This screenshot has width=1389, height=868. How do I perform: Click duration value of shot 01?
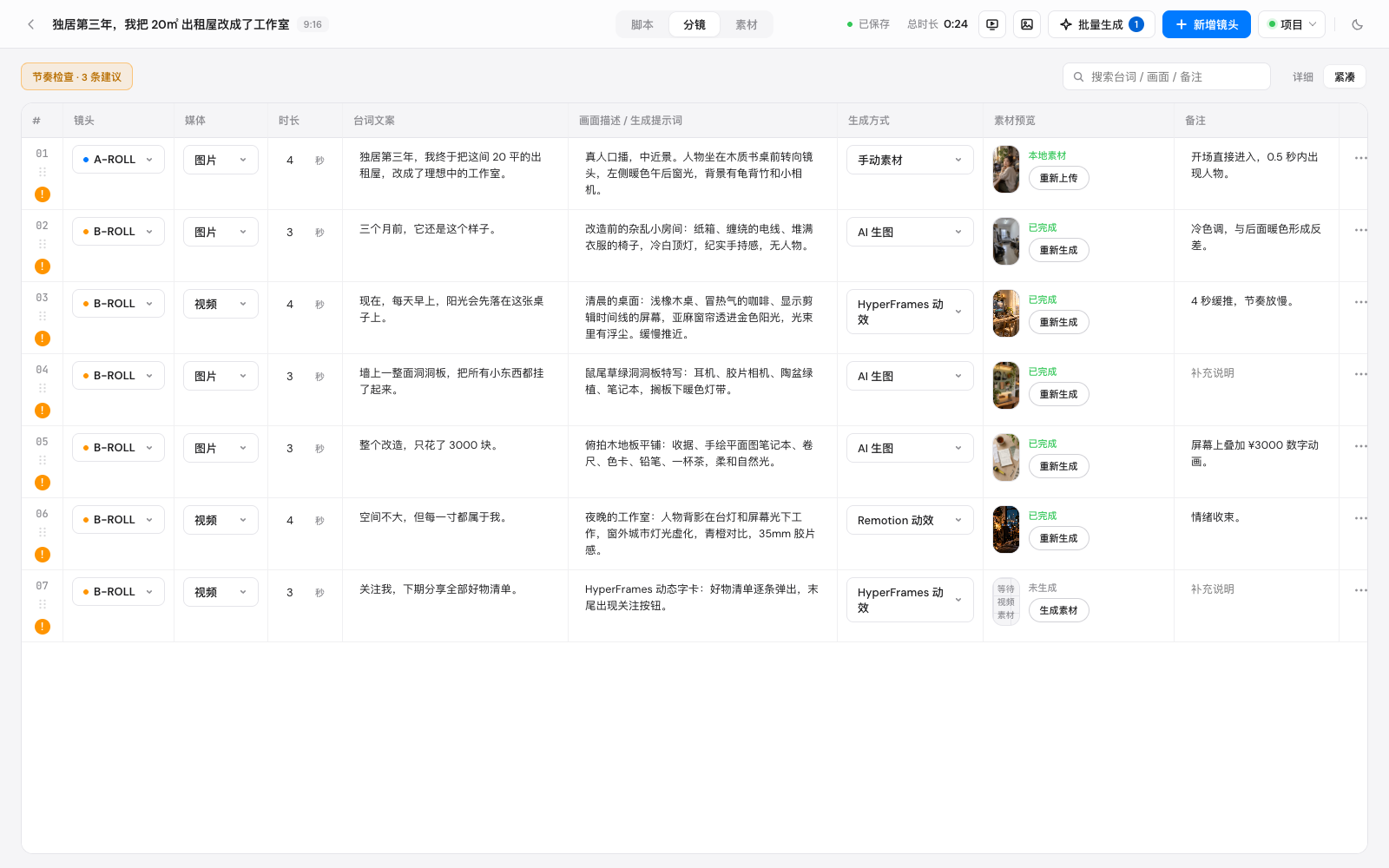click(290, 161)
